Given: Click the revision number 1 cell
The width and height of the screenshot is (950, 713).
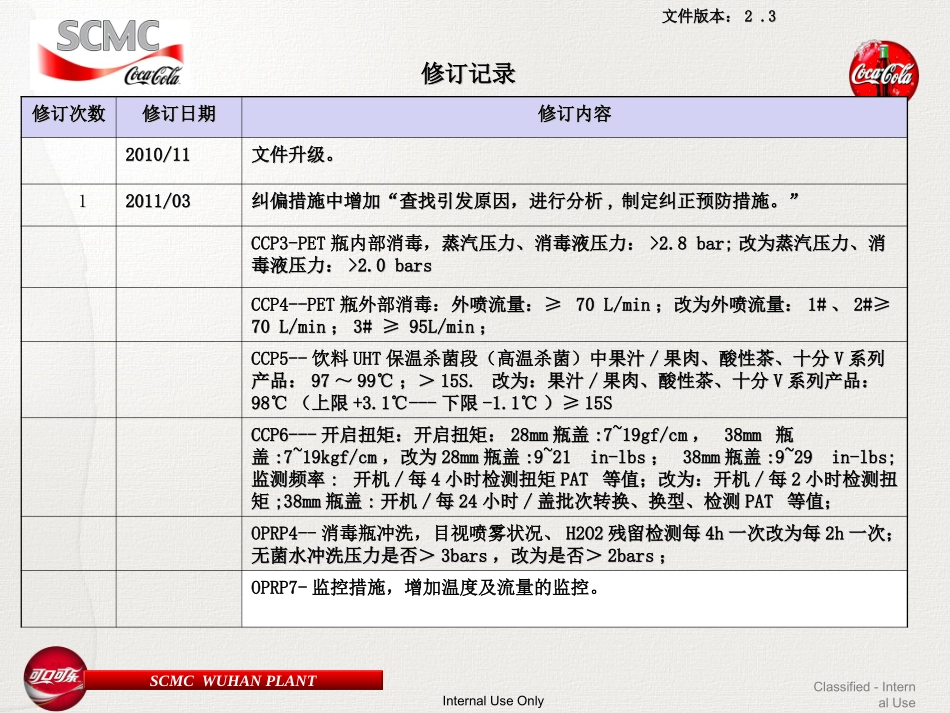Looking at the screenshot, I should click(83, 201).
